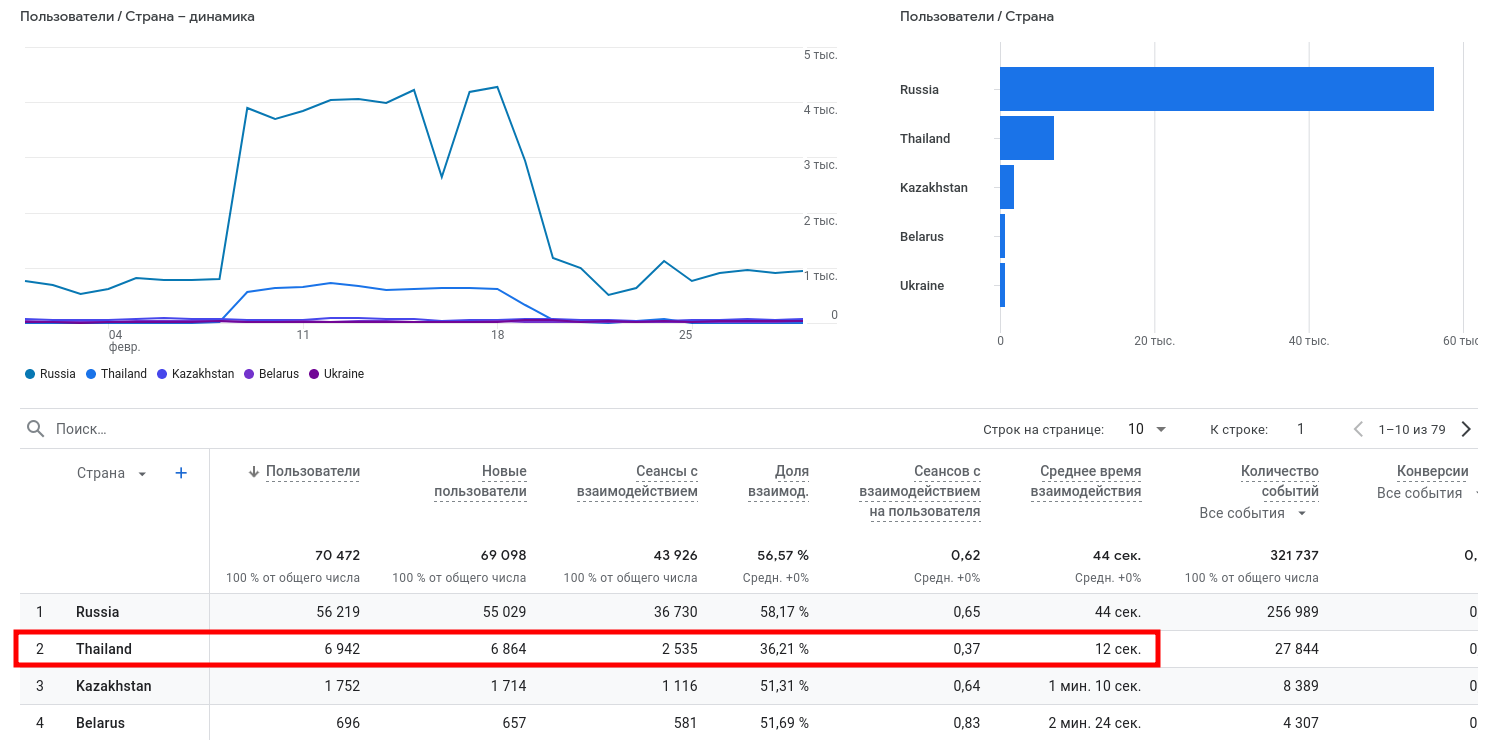Open rows-per-page dropdown showing 10
The width and height of the screenshot is (1496, 740).
[x=1147, y=429]
